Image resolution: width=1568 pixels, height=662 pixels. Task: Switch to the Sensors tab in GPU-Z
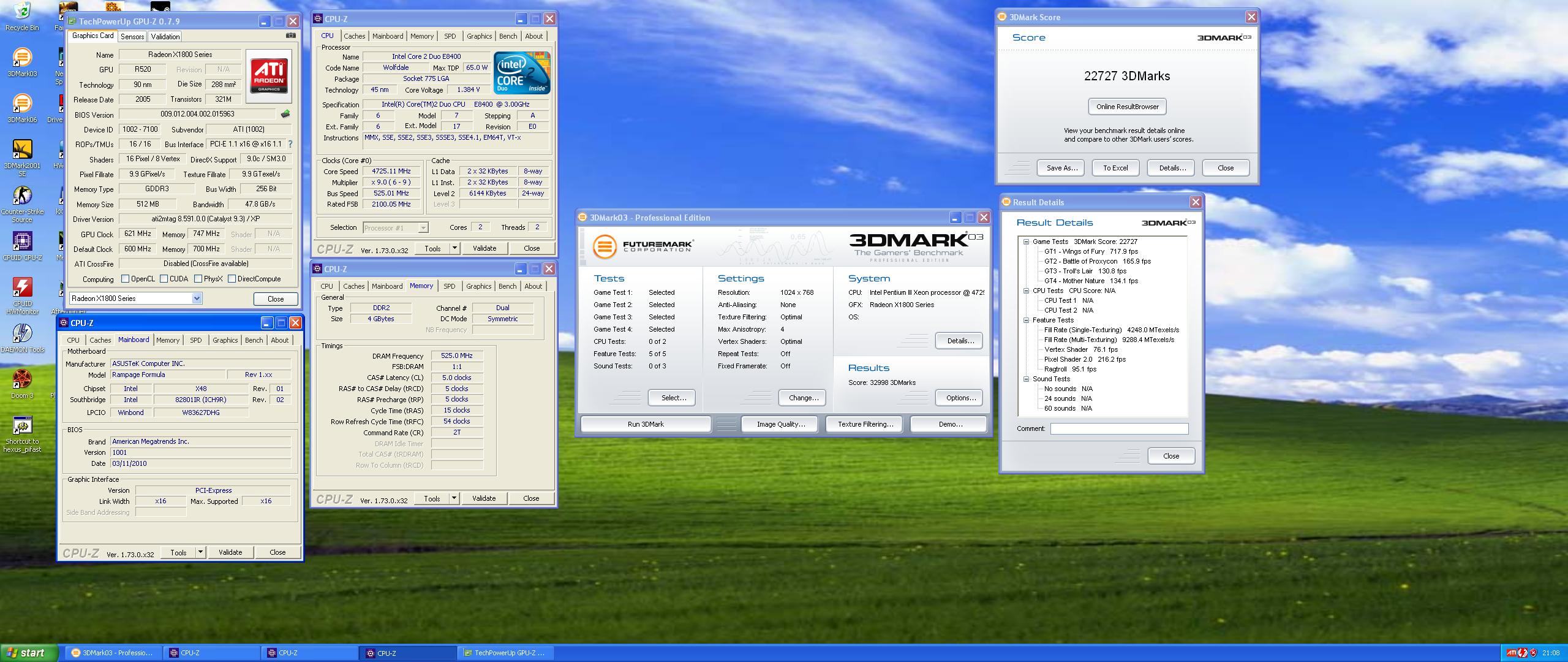tap(132, 37)
